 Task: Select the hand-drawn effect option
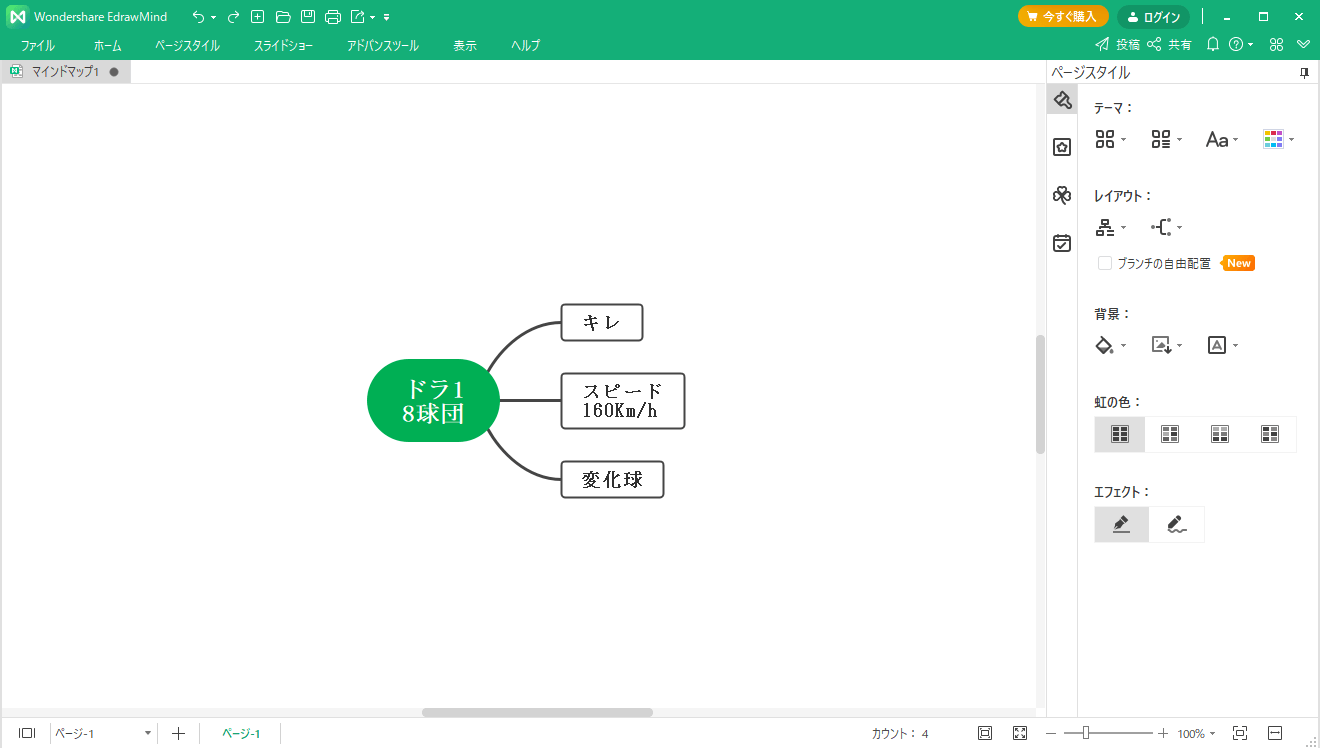[1176, 524]
